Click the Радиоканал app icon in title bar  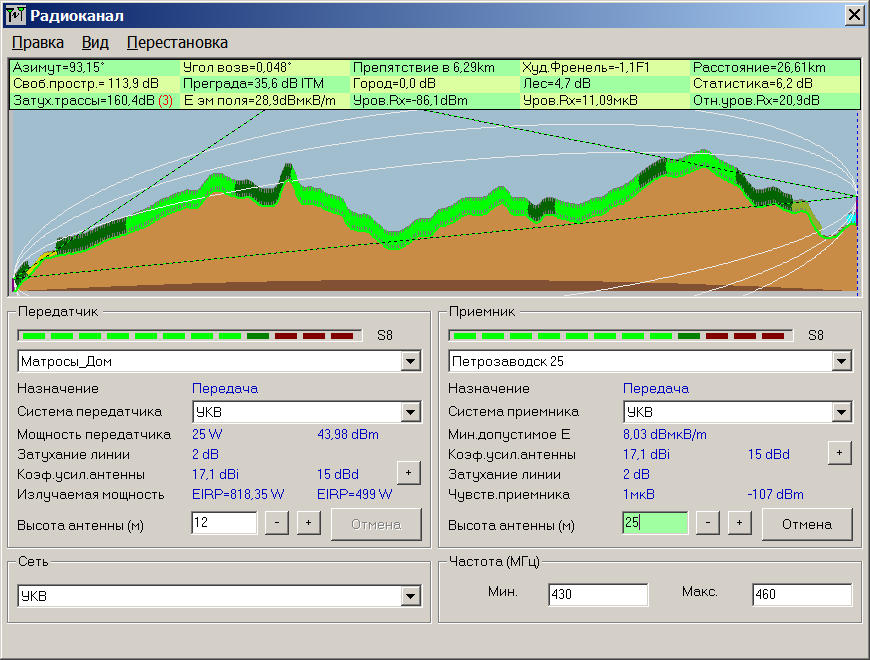point(15,15)
